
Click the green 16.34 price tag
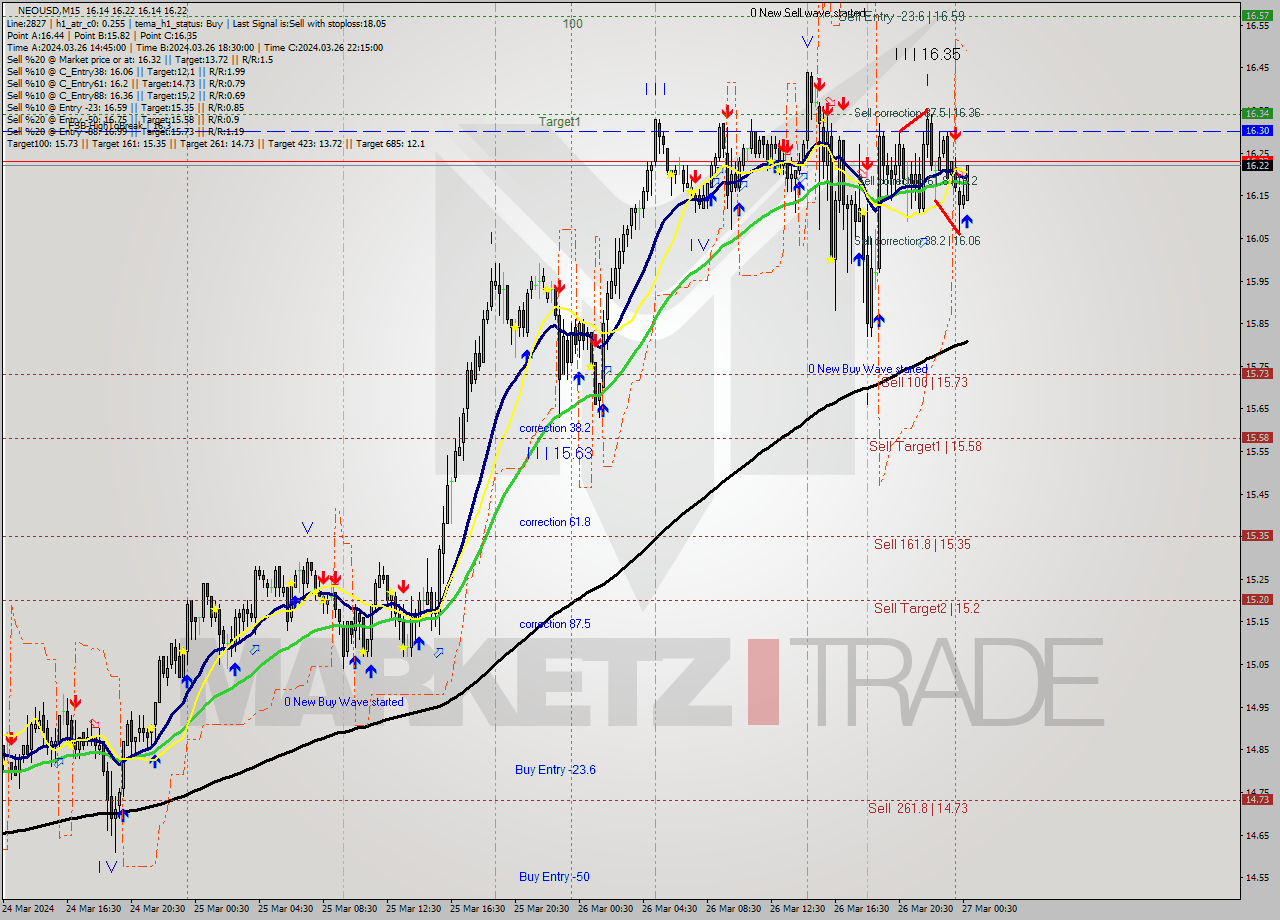click(1256, 113)
